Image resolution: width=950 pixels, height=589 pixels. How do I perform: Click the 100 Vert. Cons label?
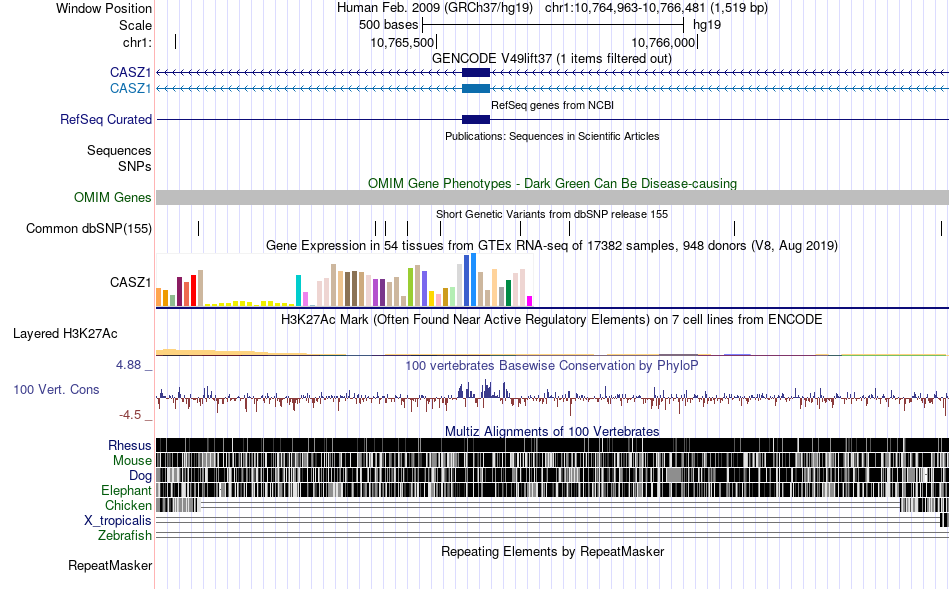pyautogui.click(x=56, y=390)
